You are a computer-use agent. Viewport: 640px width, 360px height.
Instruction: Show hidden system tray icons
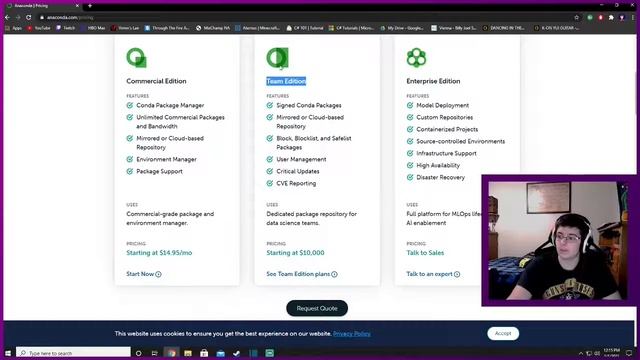coord(580,353)
